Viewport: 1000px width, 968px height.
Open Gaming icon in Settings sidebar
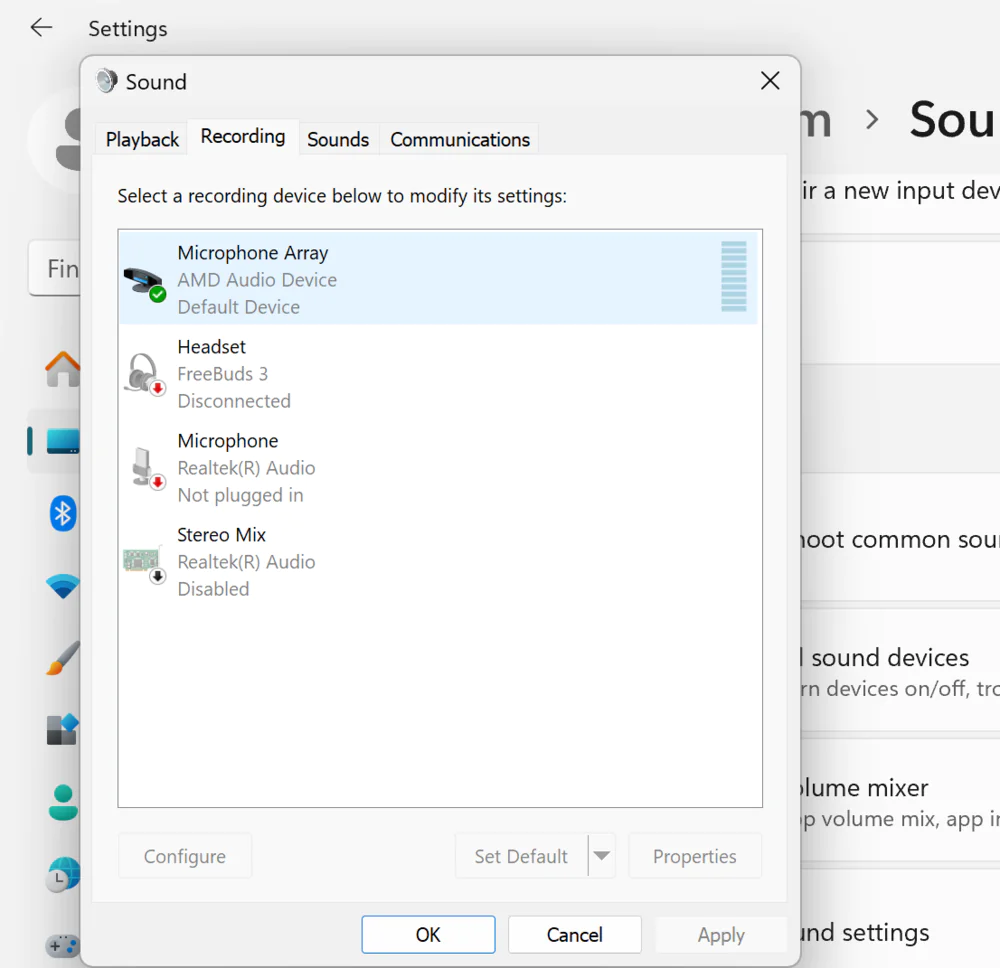click(x=62, y=945)
